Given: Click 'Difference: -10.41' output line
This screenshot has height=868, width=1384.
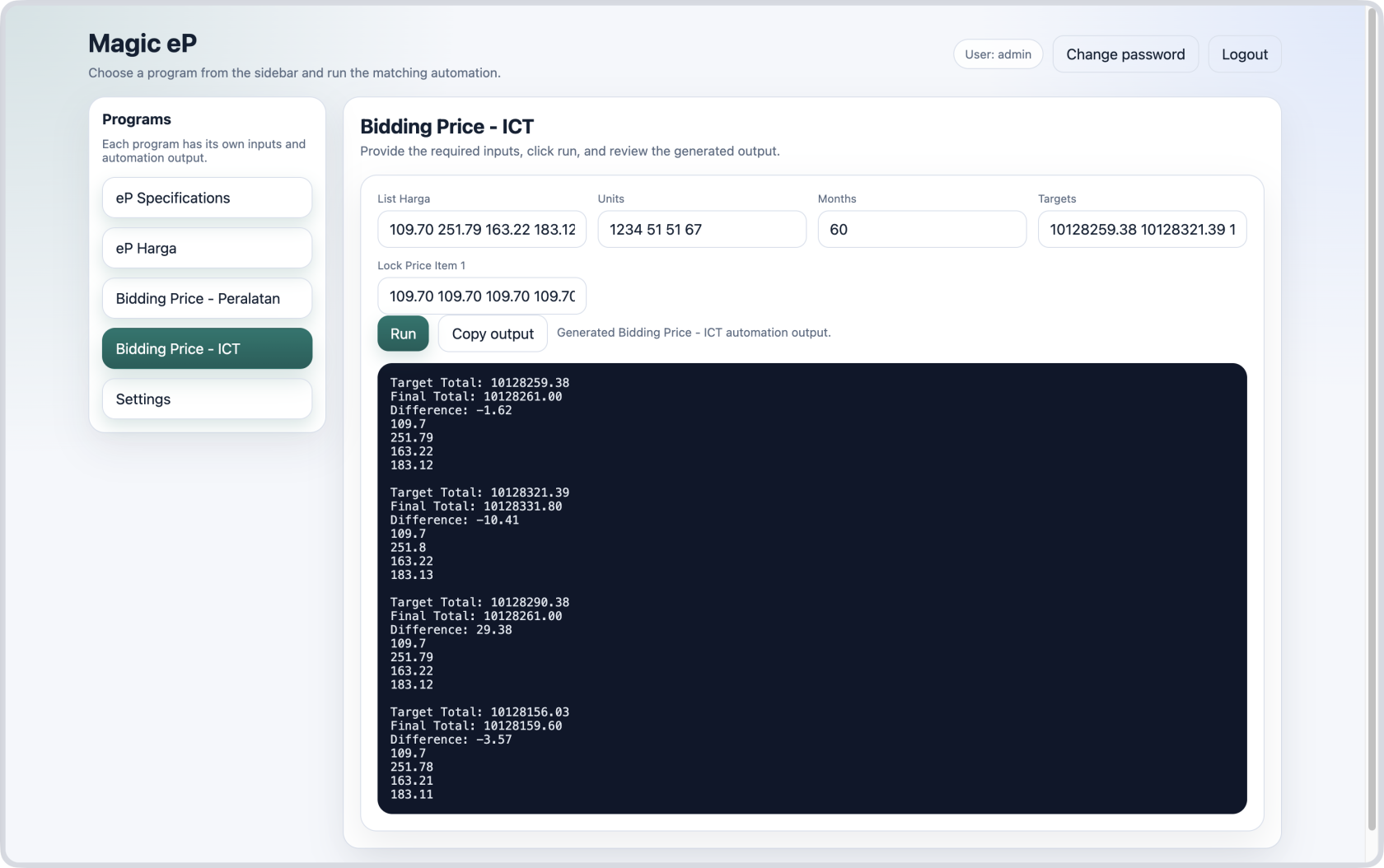Looking at the screenshot, I should pyautogui.click(x=455, y=520).
